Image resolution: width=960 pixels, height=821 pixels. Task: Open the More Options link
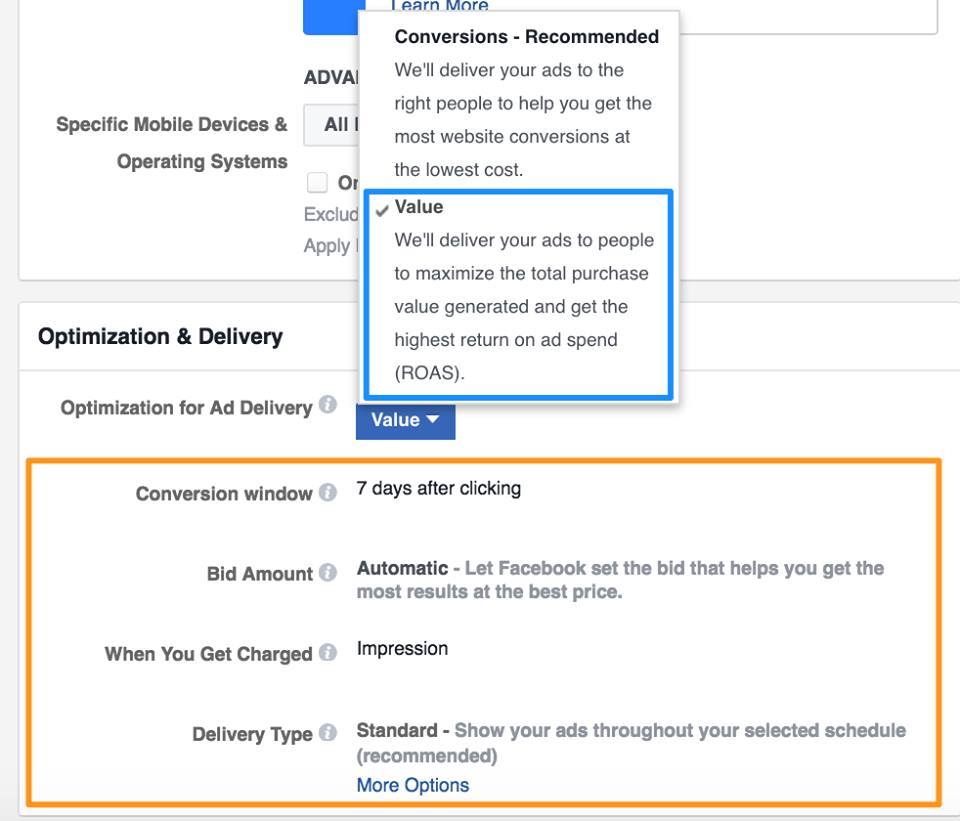412,785
